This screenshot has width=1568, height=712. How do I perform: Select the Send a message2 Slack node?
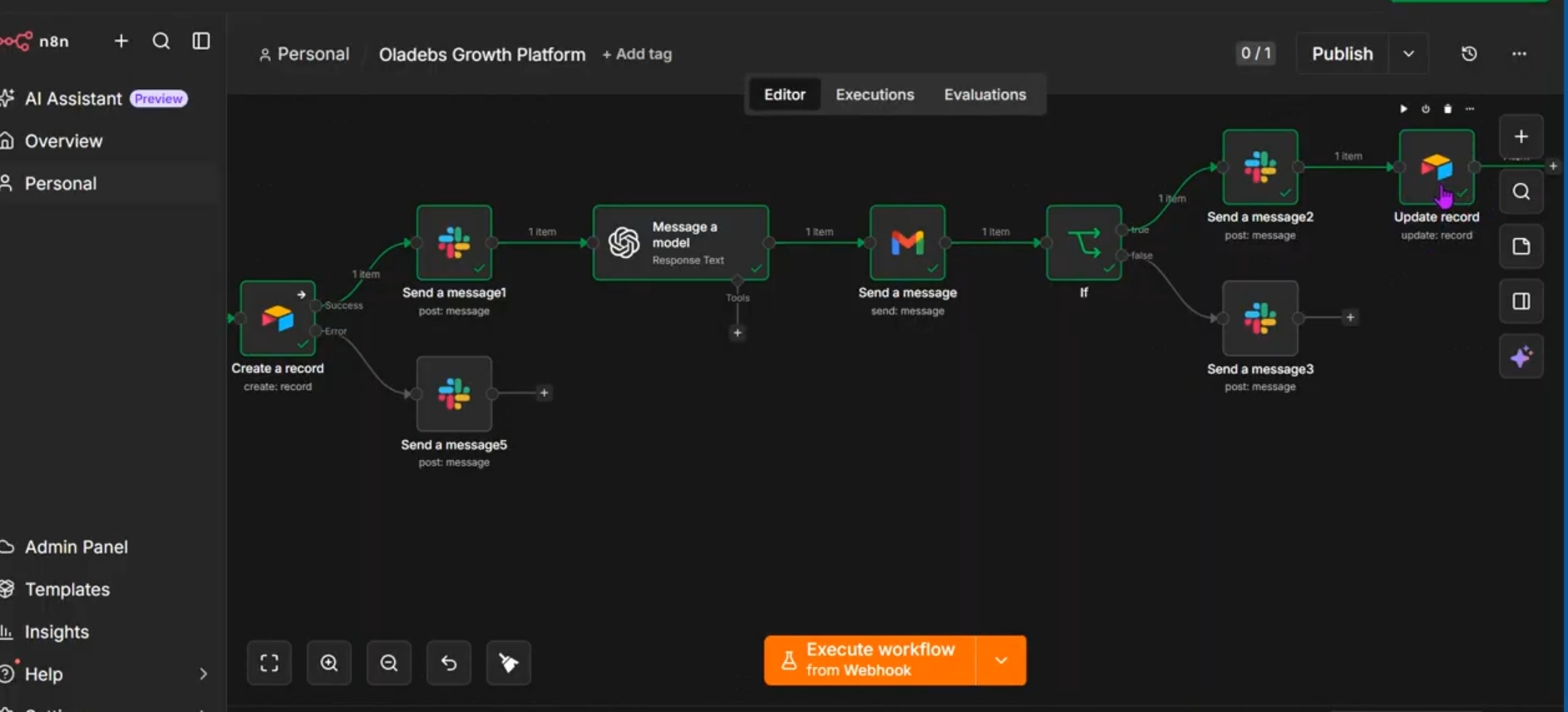[x=1260, y=166]
